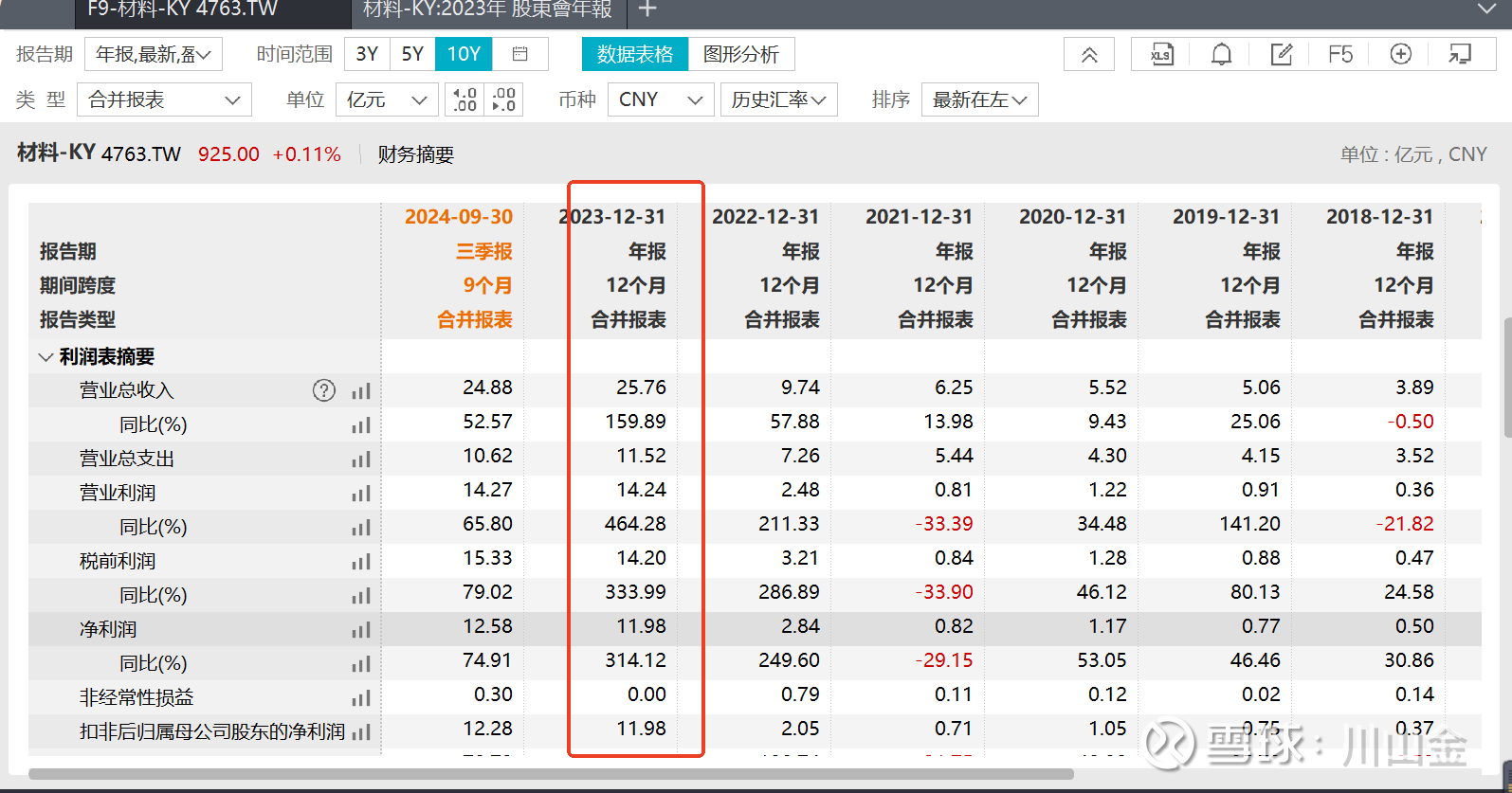Screen dimensions: 1512x793
Task: Click 2022-12-31 column header
Action: point(766,217)
